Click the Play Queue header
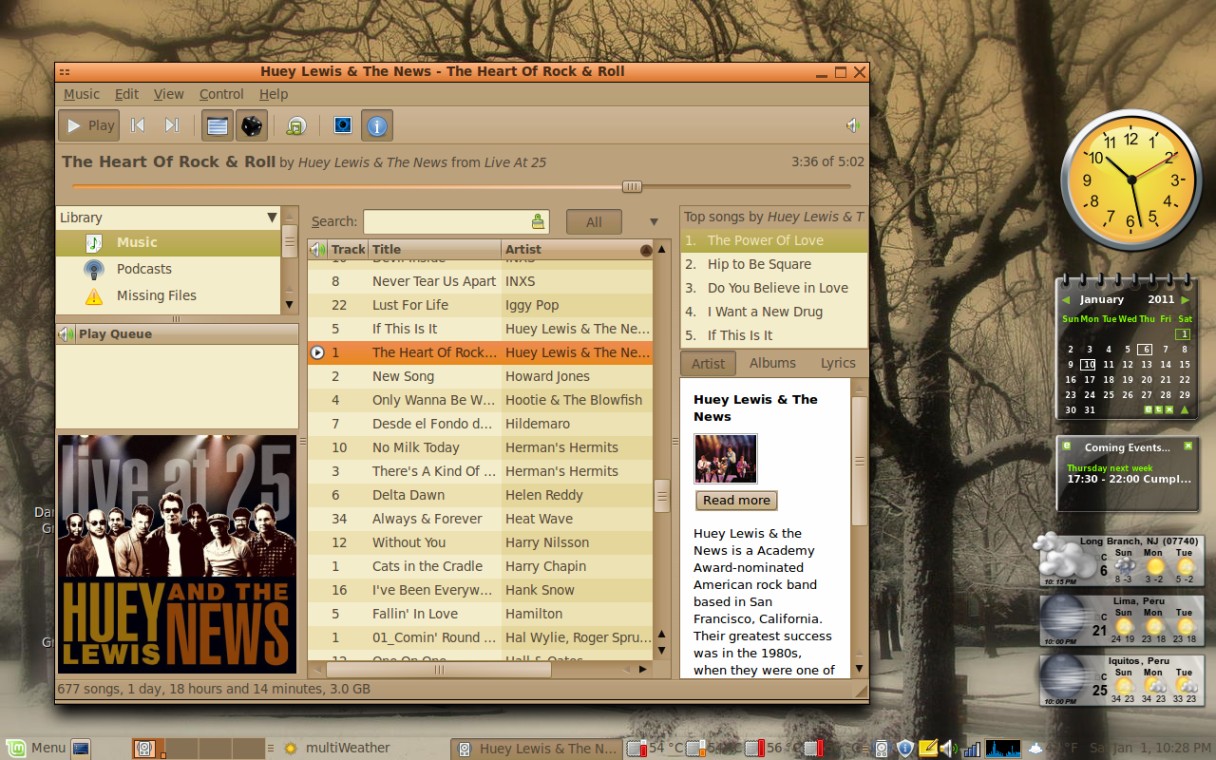1216x760 pixels. pos(177,334)
